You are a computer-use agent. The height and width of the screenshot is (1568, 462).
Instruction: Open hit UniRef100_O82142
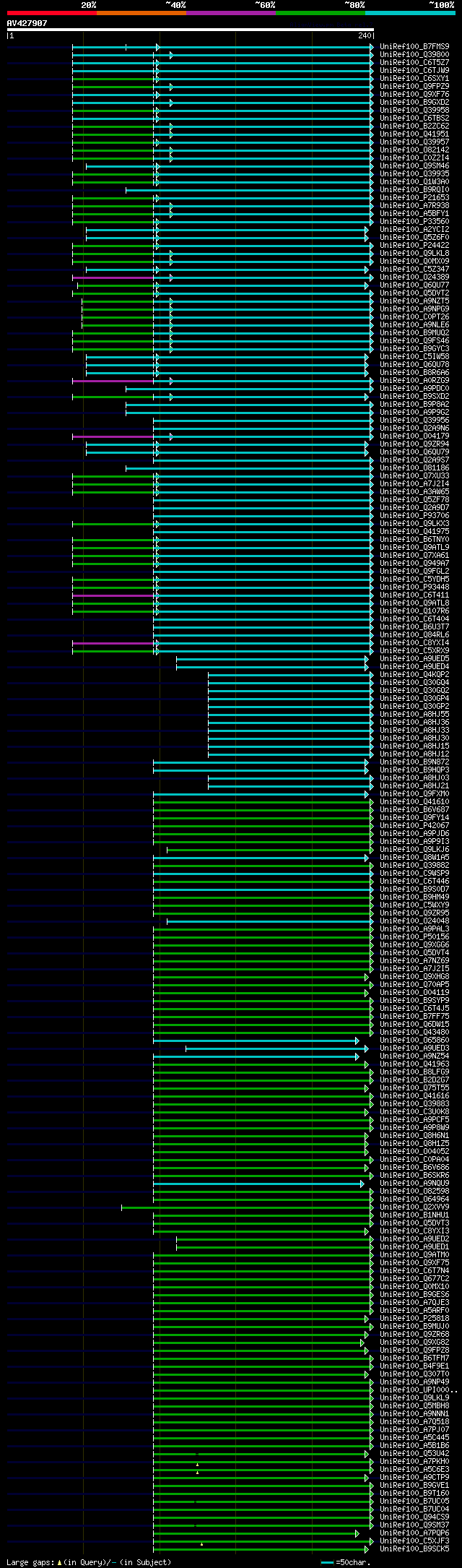point(414,150)
